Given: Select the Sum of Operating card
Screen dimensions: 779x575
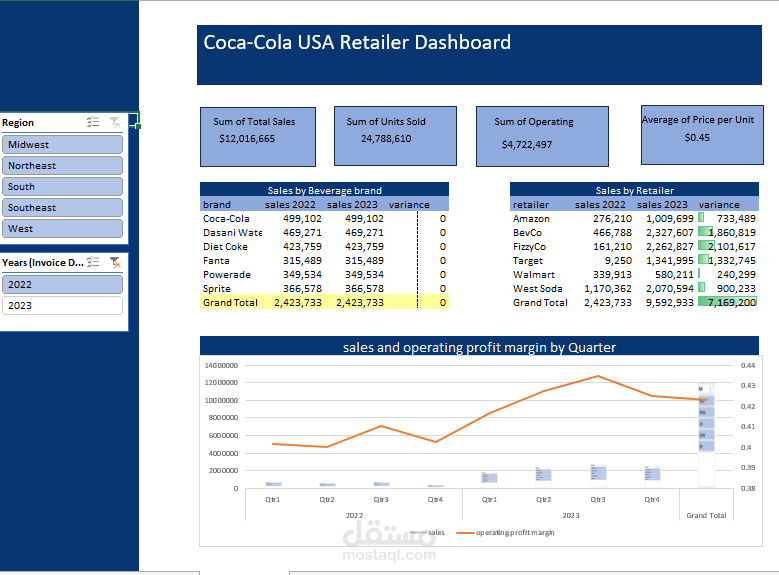Looking at the screenshot, I should click(543, 136).
